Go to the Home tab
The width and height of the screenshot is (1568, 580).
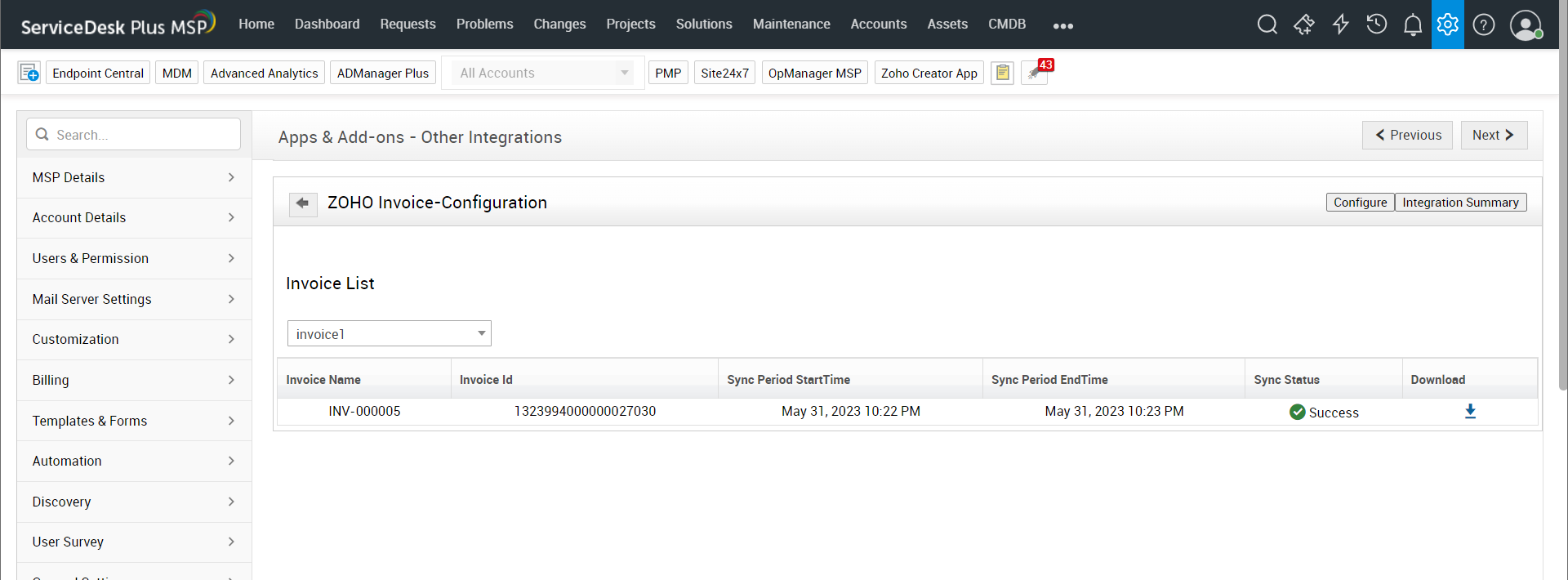[256, 24]
